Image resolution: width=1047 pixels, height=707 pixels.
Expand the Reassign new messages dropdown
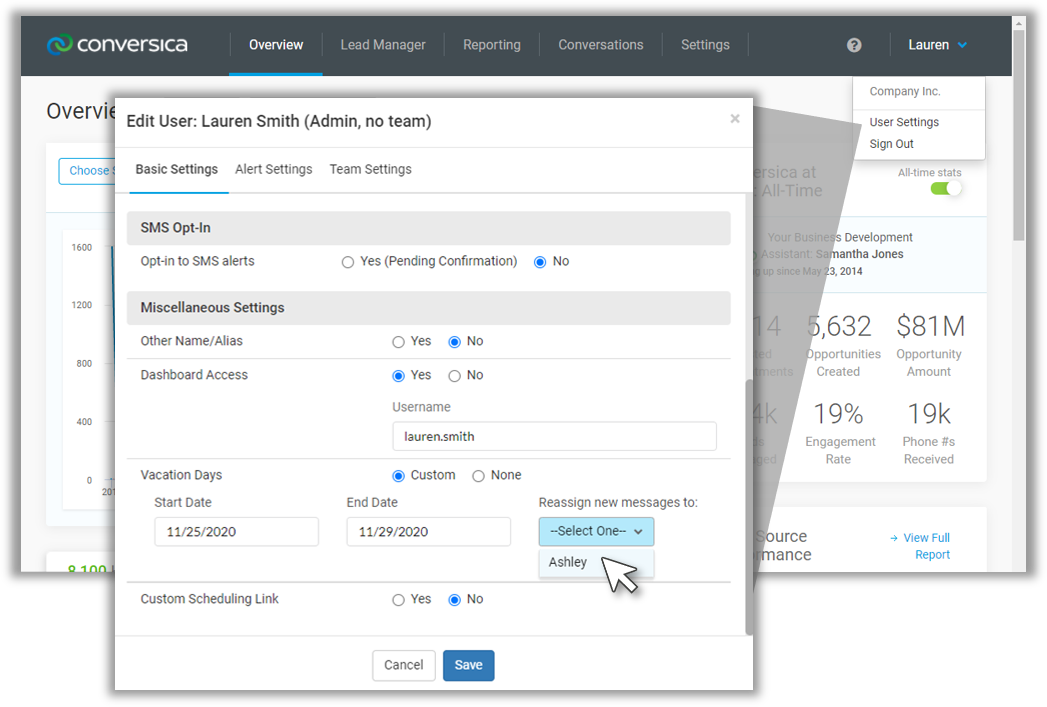pyautogui.click(x=596, y=531)
